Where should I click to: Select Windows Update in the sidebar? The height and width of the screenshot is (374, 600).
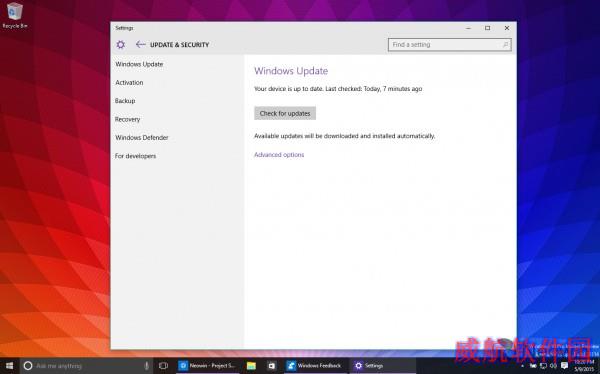(139, 64)
